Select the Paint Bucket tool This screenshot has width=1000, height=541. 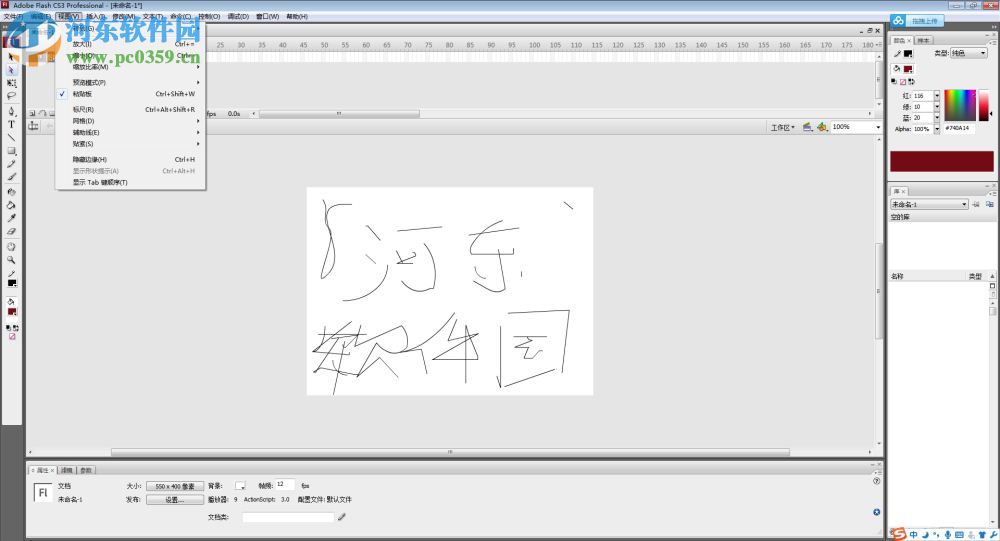point(11,205)
